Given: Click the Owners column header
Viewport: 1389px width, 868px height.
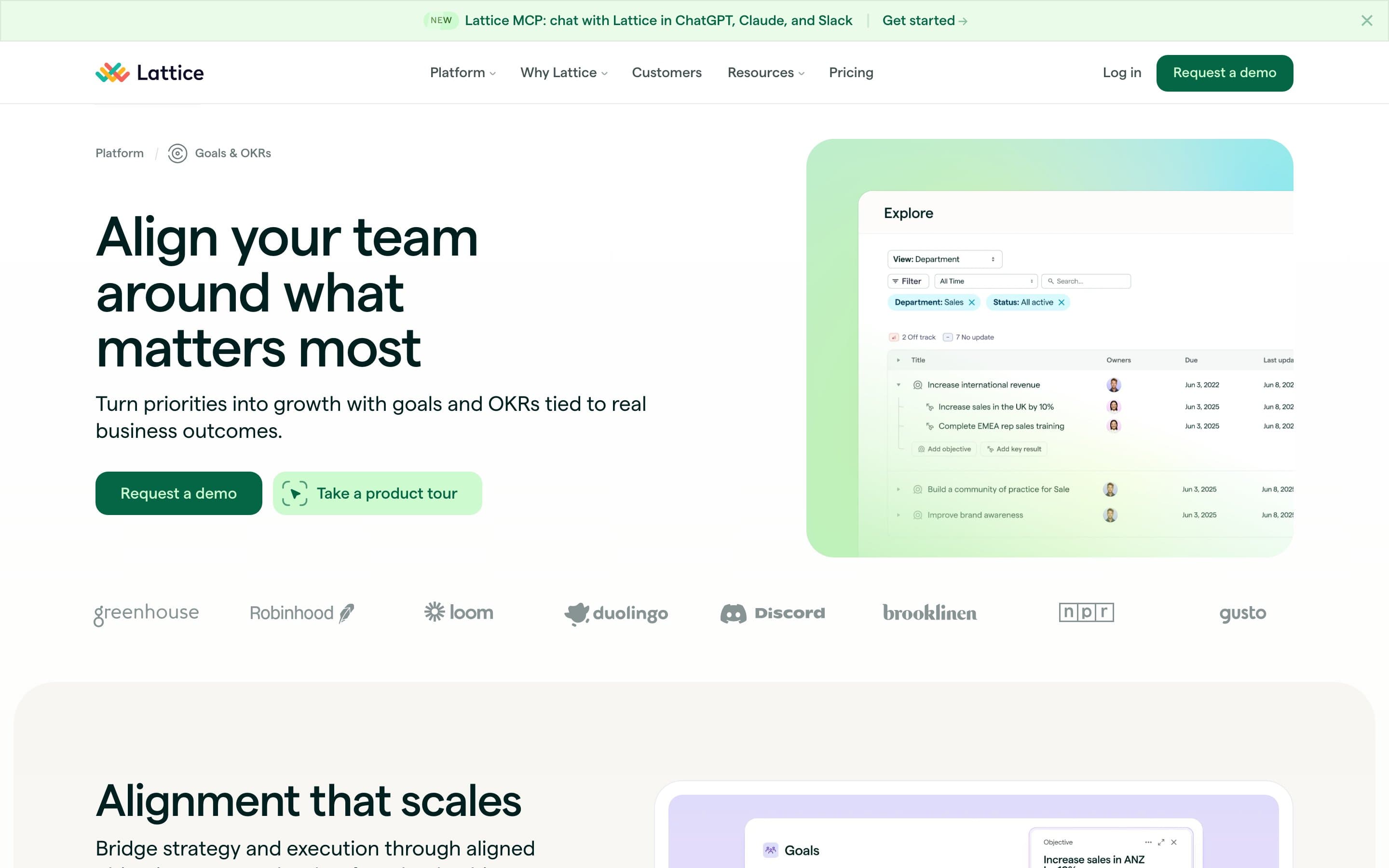Looking at the screenshot, I should (1118, 361).
